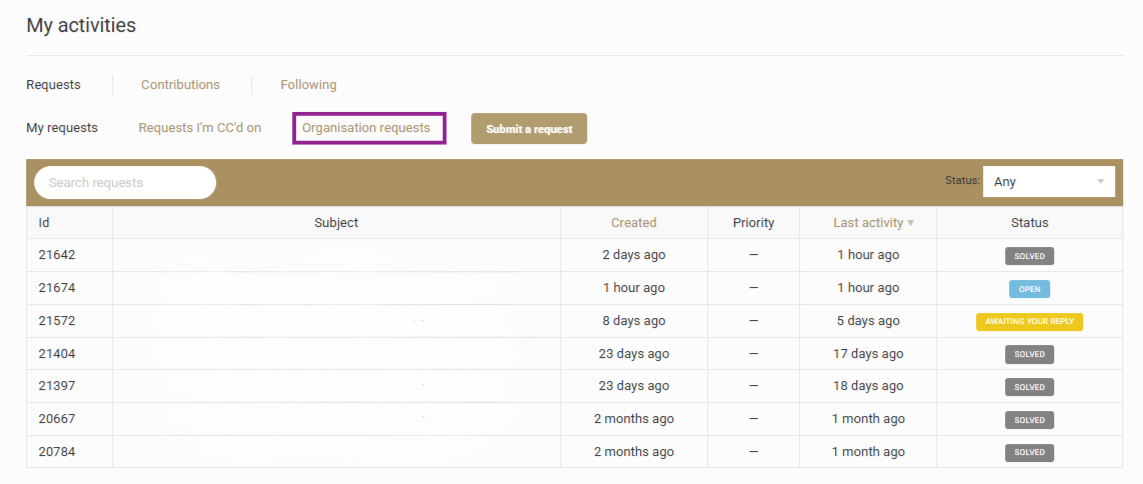Click the Id column header

pyautogui.click(x=44, y=222)
